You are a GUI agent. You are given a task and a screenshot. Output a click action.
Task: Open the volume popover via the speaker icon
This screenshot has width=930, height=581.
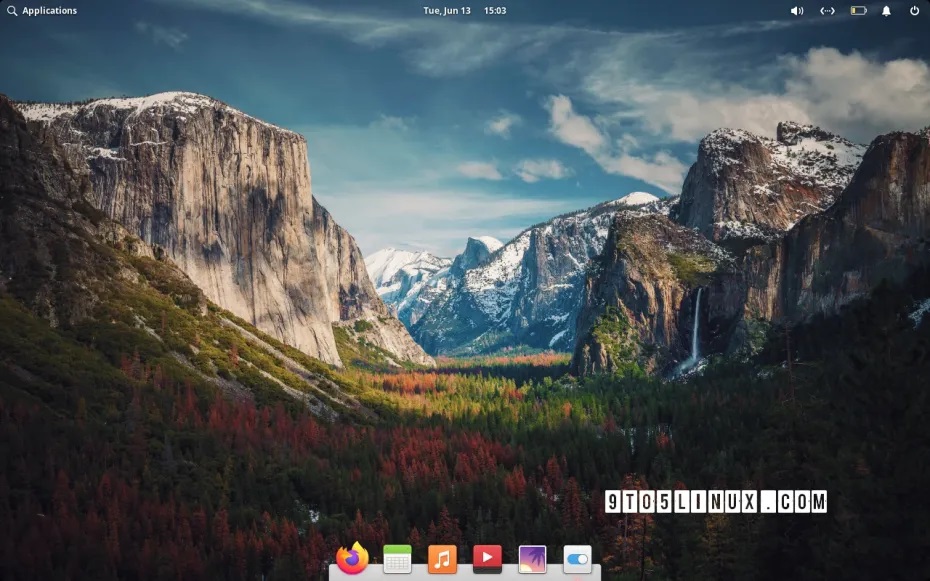(x=797, y=11)
